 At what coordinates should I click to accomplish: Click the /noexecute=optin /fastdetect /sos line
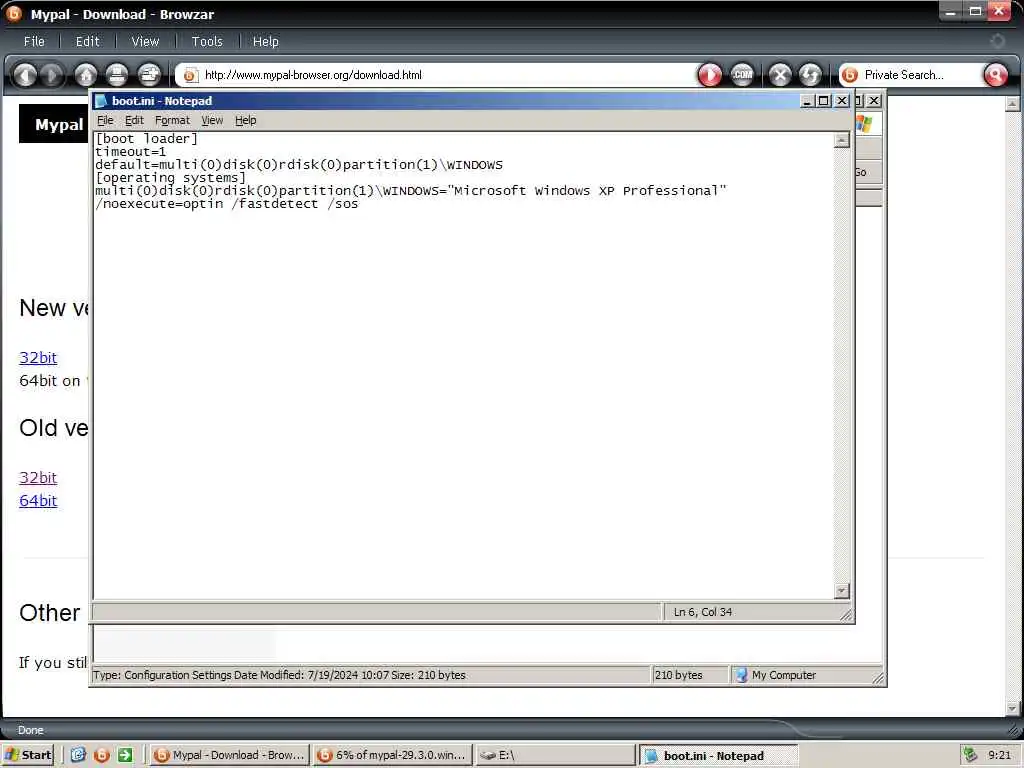pos(227,204)
